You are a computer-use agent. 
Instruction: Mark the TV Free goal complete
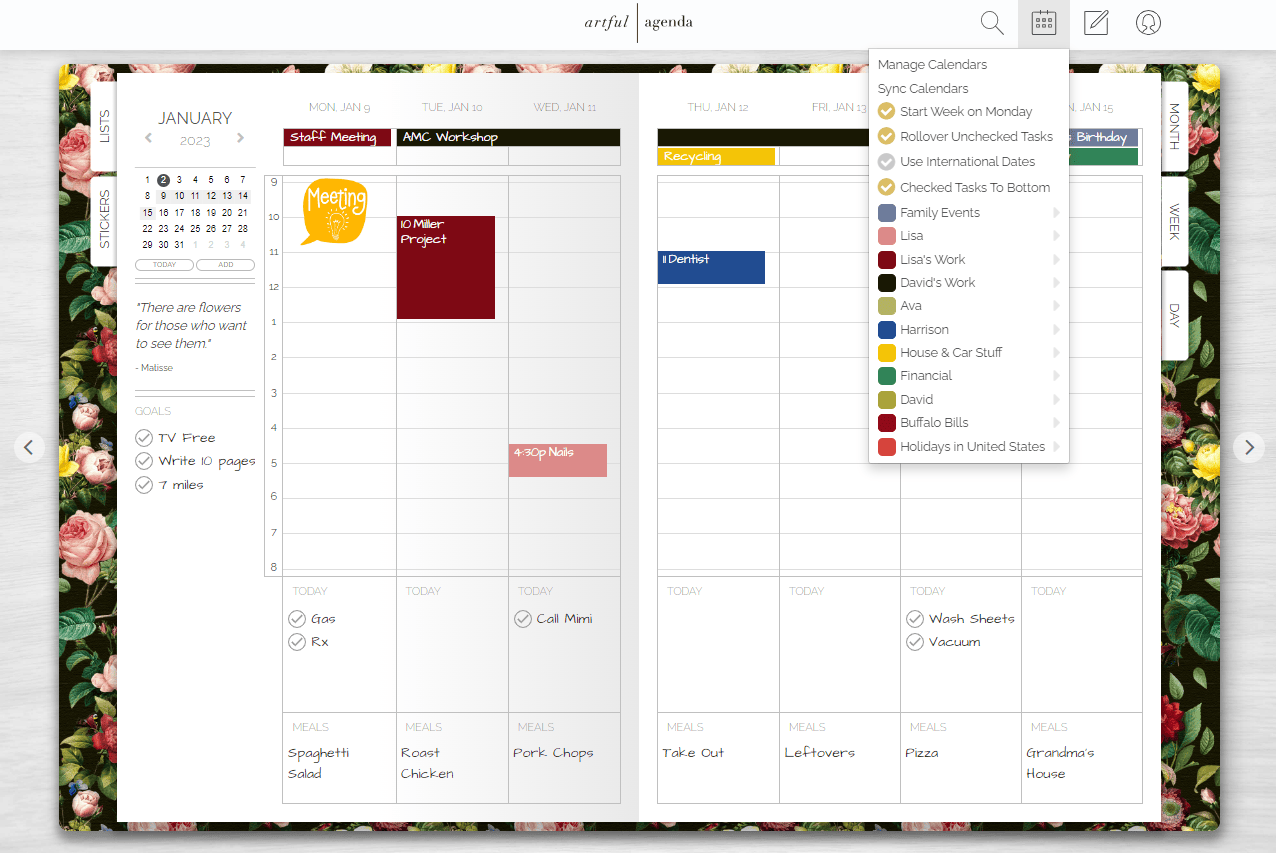(145, 437)
